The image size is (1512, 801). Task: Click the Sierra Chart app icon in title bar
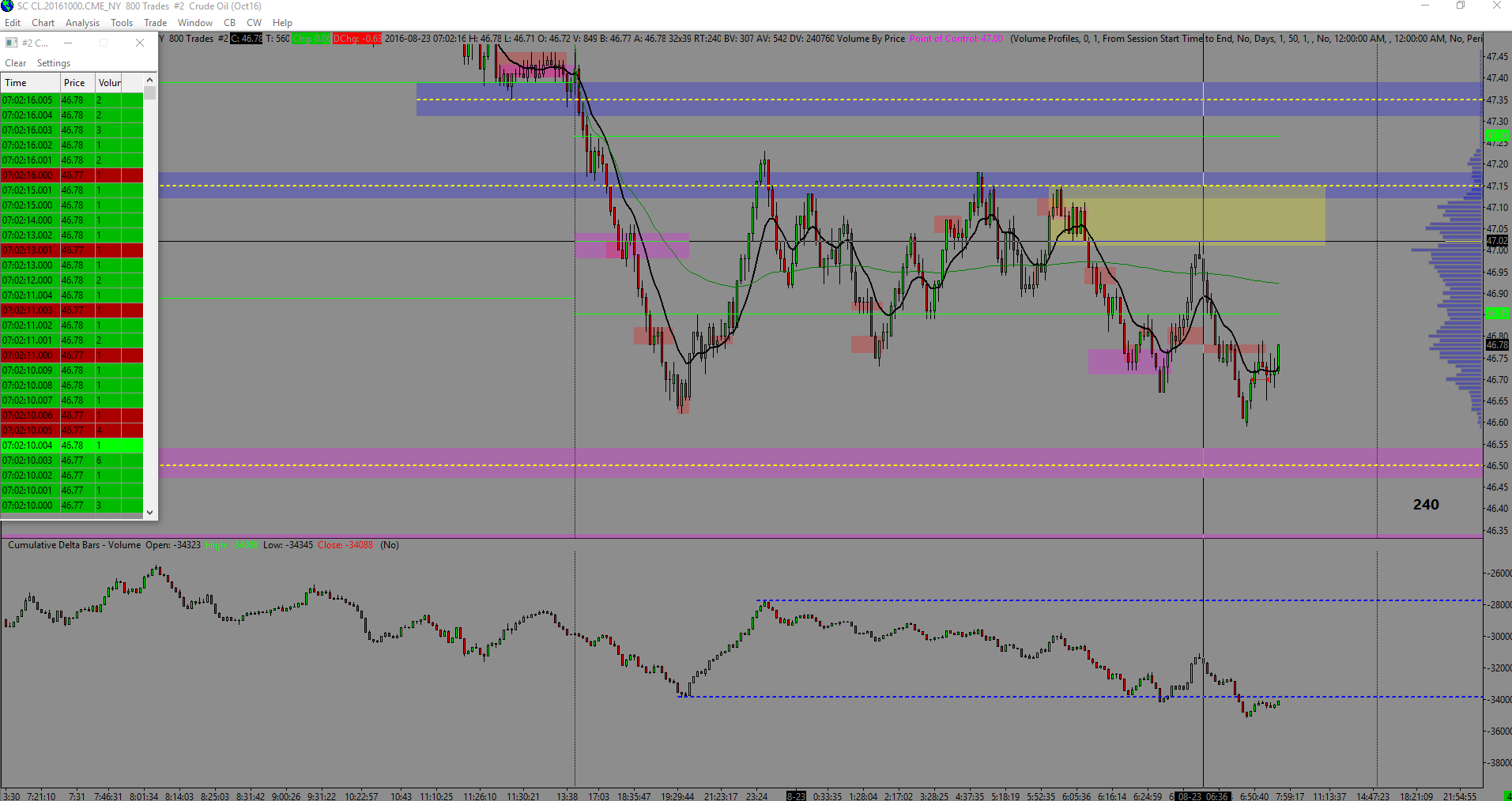pos(7,6)
